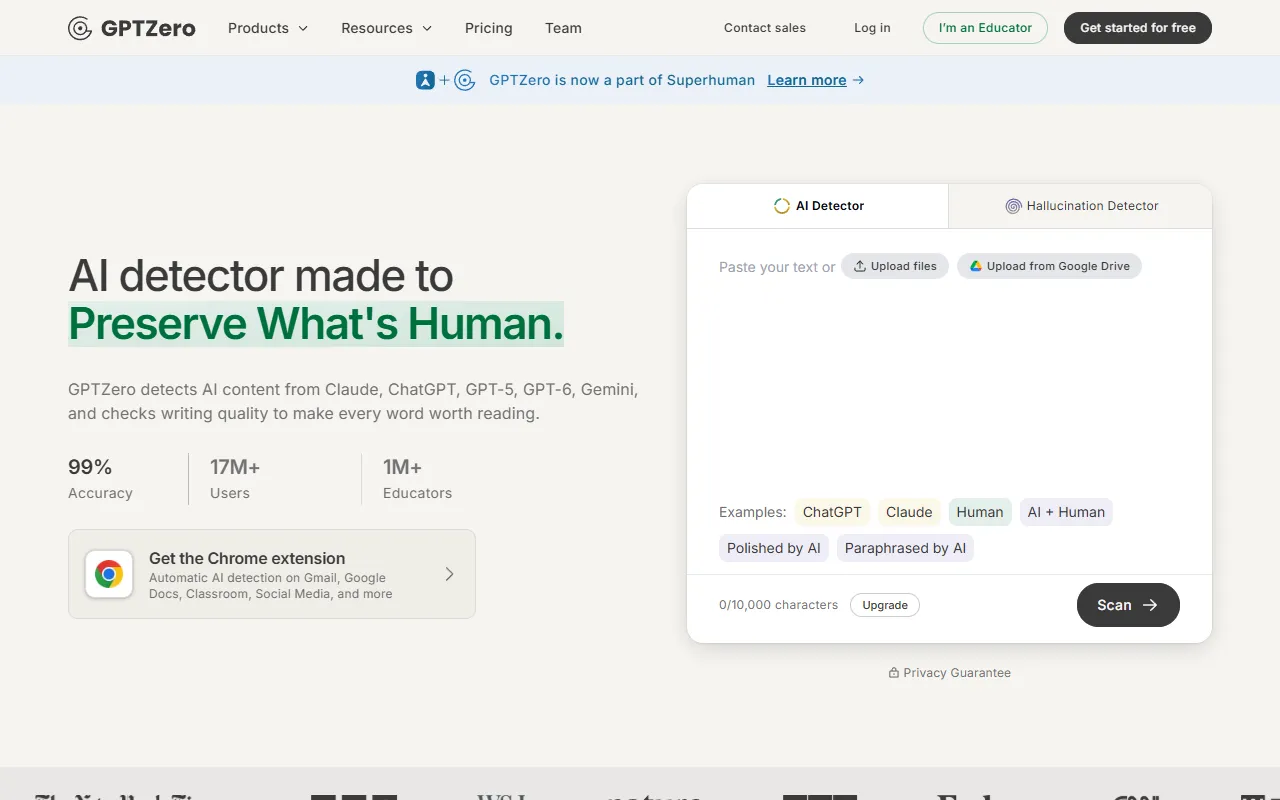
Task: Load the Human example text
Action: coord(980,512)
